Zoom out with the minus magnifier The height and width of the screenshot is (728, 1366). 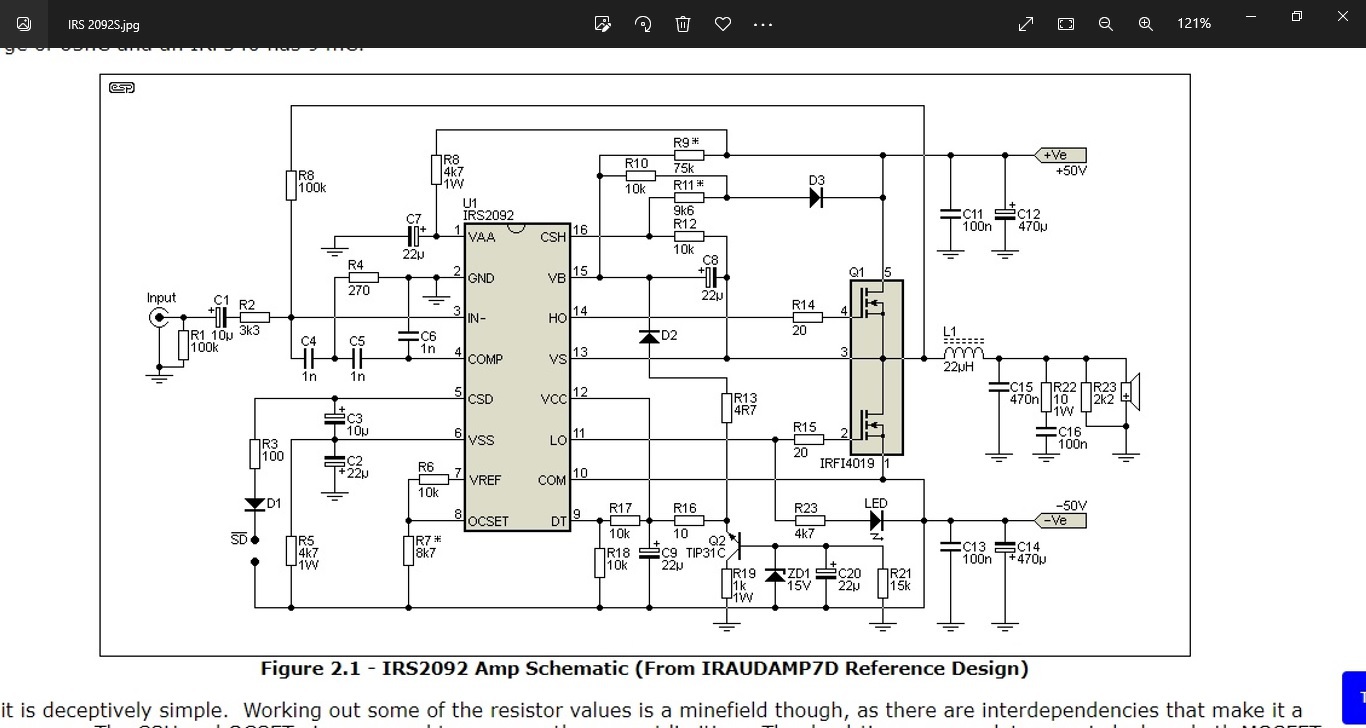(x=1106, y=24)
